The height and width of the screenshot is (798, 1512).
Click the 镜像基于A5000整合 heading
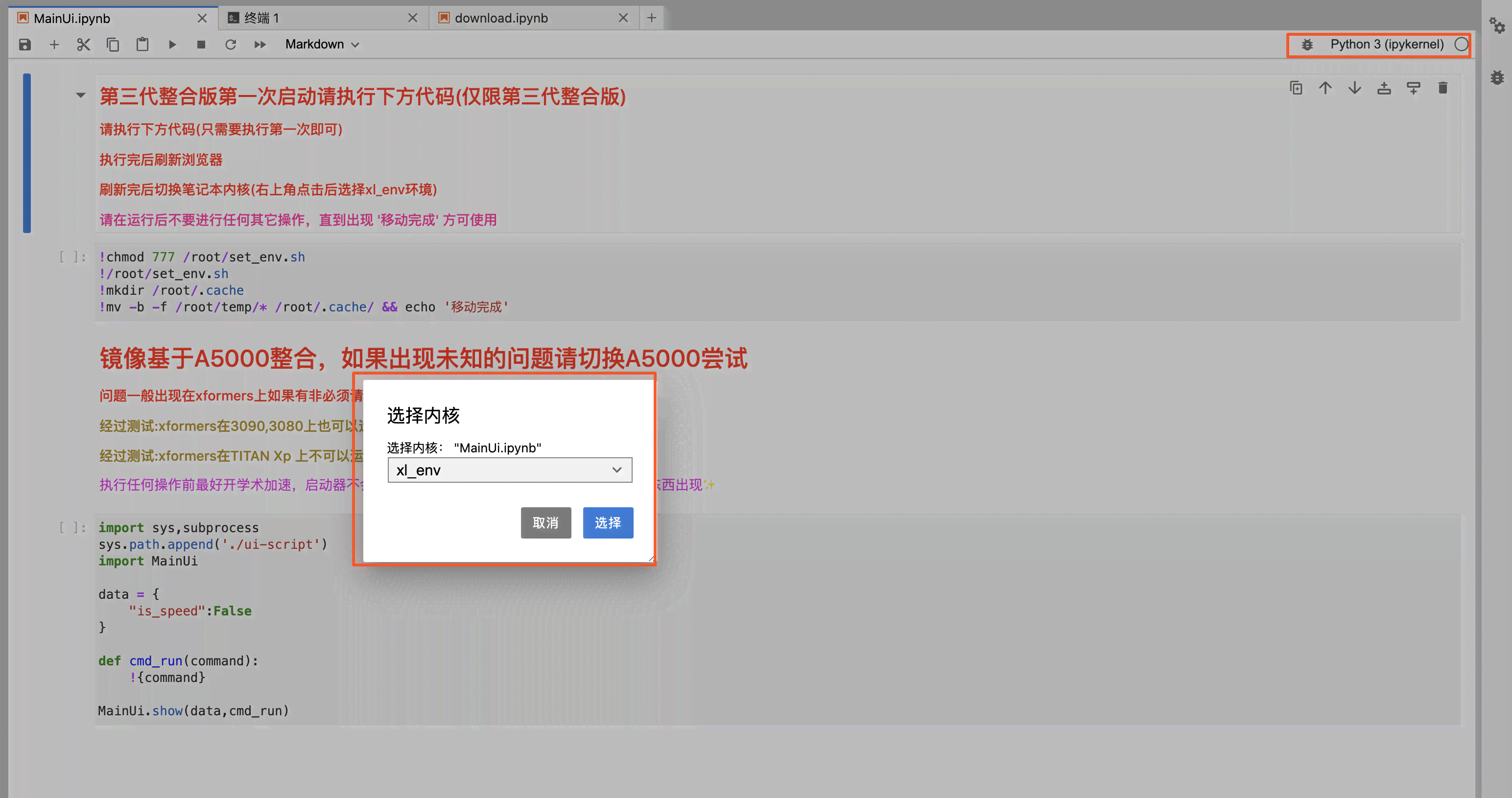point(423,358)
